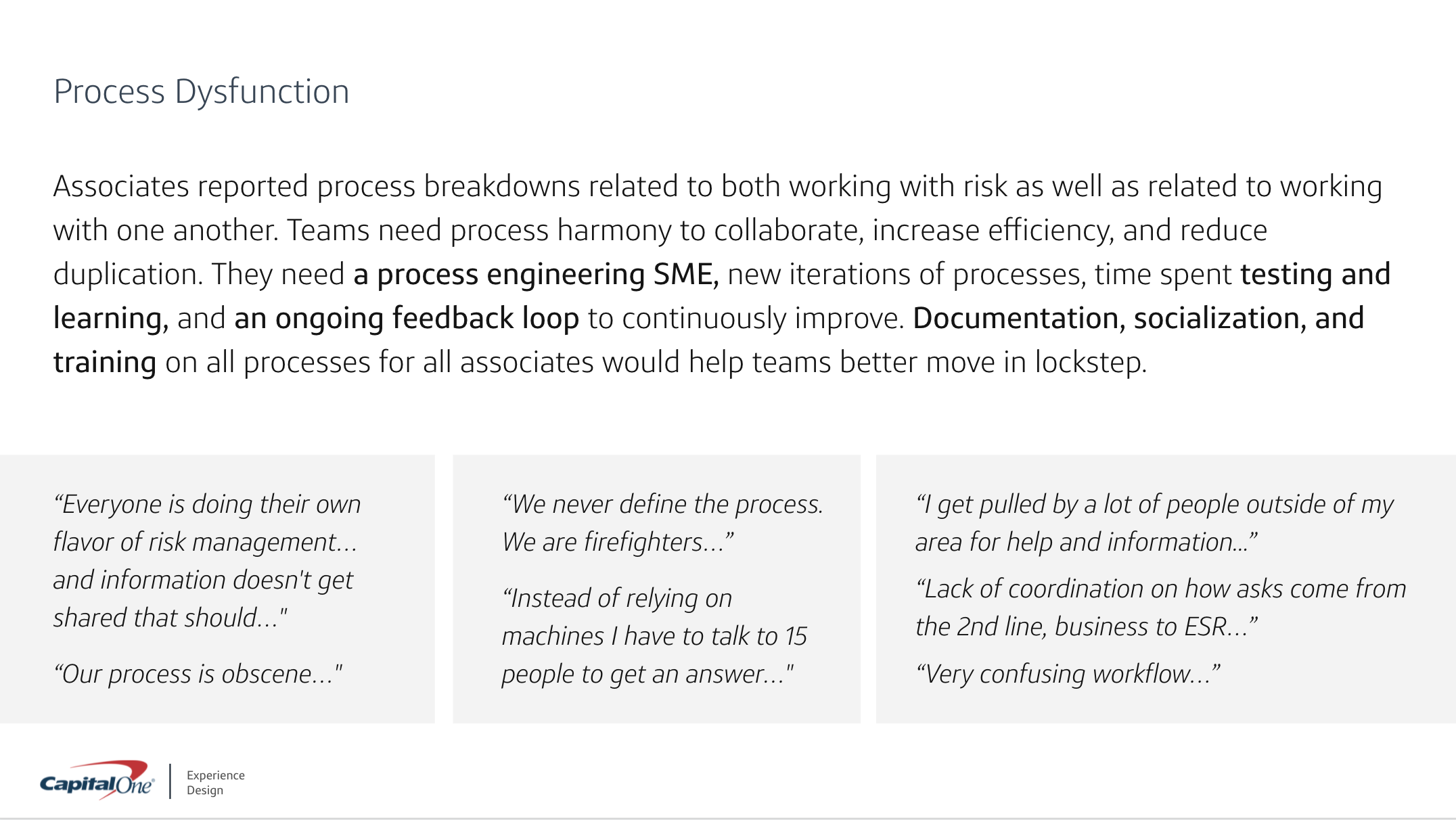The image size is (1456, 820).
Task: Click the 'Our process is obscene' quote
Action: coord(198,674)
